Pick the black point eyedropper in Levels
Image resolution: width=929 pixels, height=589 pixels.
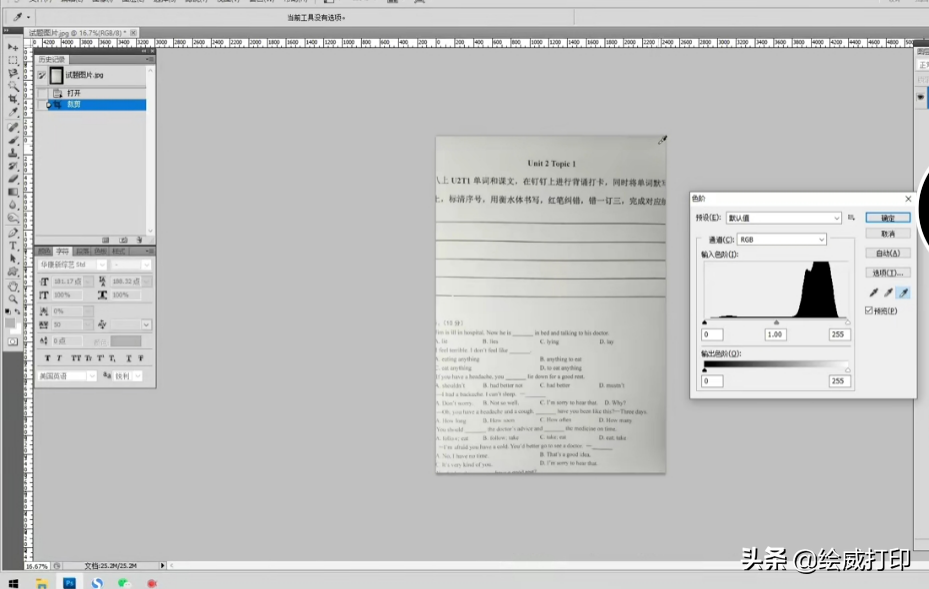pos(874,293)
